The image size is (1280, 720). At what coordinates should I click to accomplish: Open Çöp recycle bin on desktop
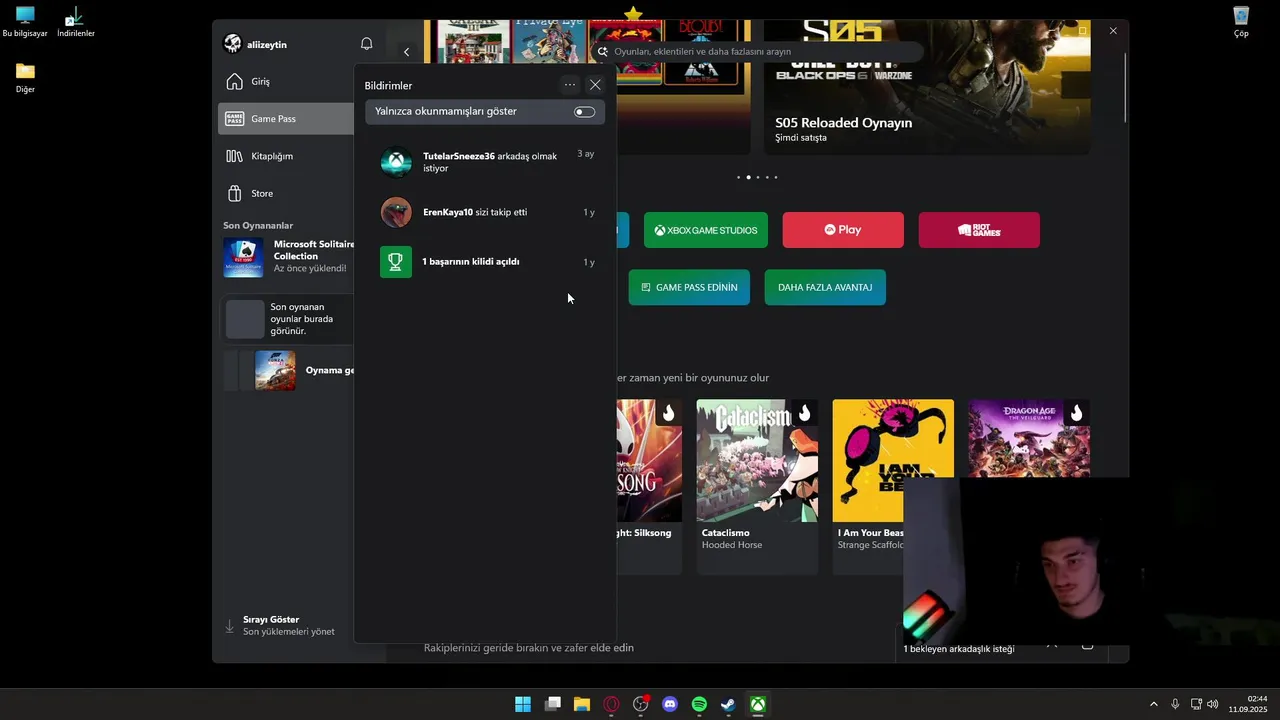click(x=1241, y=22)
